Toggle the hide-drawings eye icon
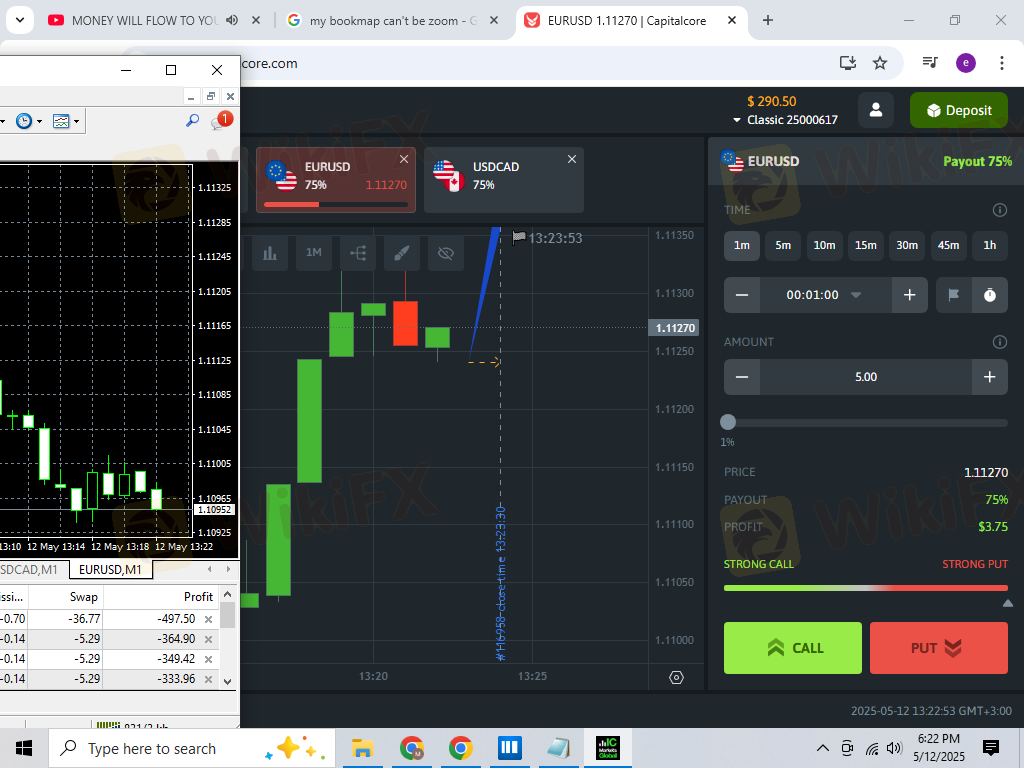Screen dimensions: 1024x768 tap(446, 253)
